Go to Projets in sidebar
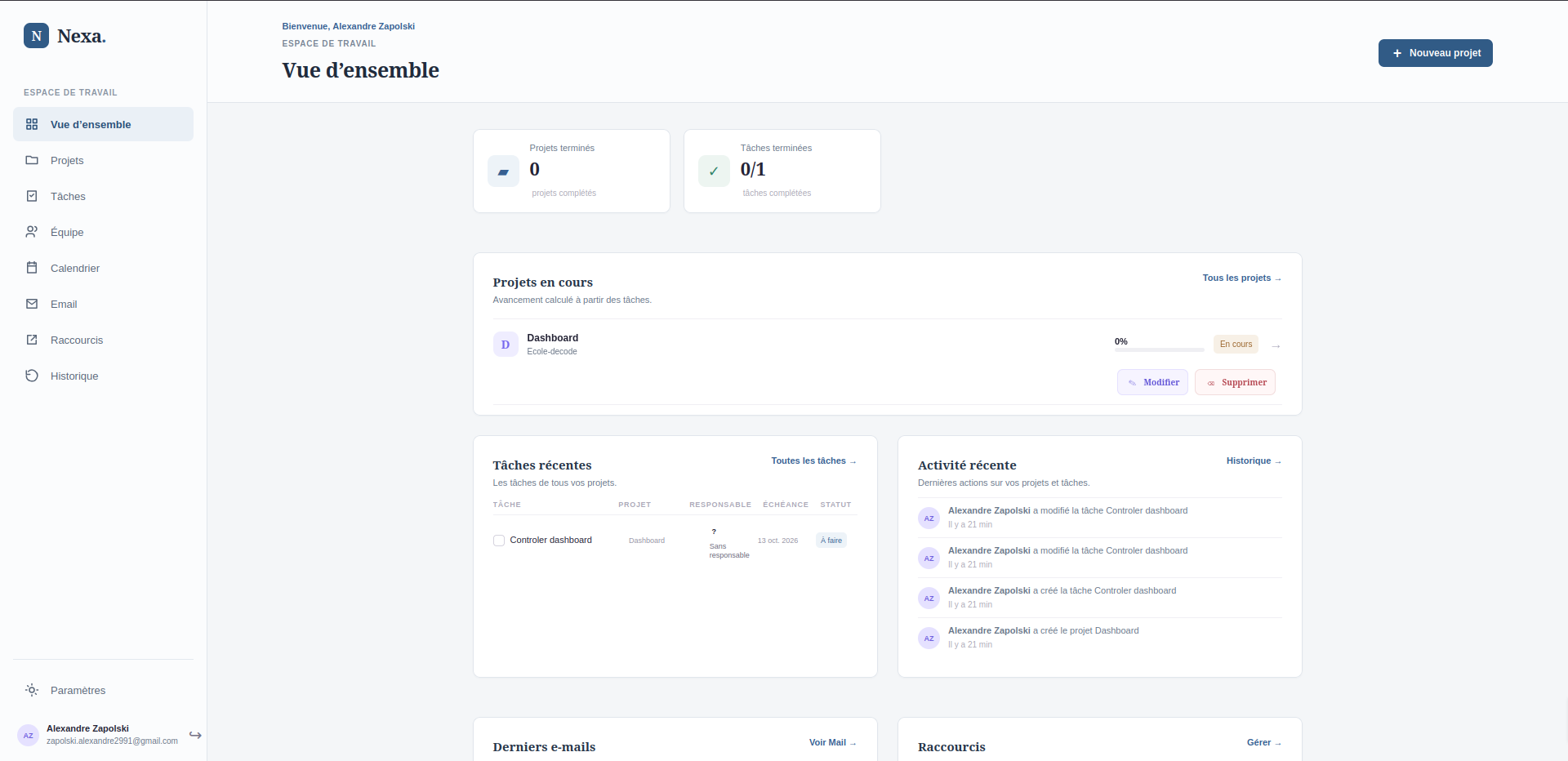The height and width of the screenshot is (761, 1568). point(103,160)
